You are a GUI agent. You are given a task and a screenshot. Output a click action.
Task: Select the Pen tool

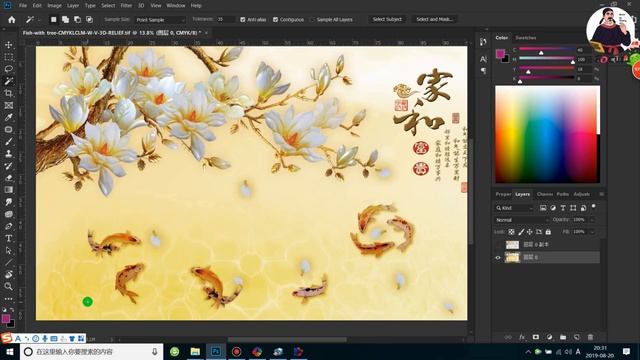(9, 226)
